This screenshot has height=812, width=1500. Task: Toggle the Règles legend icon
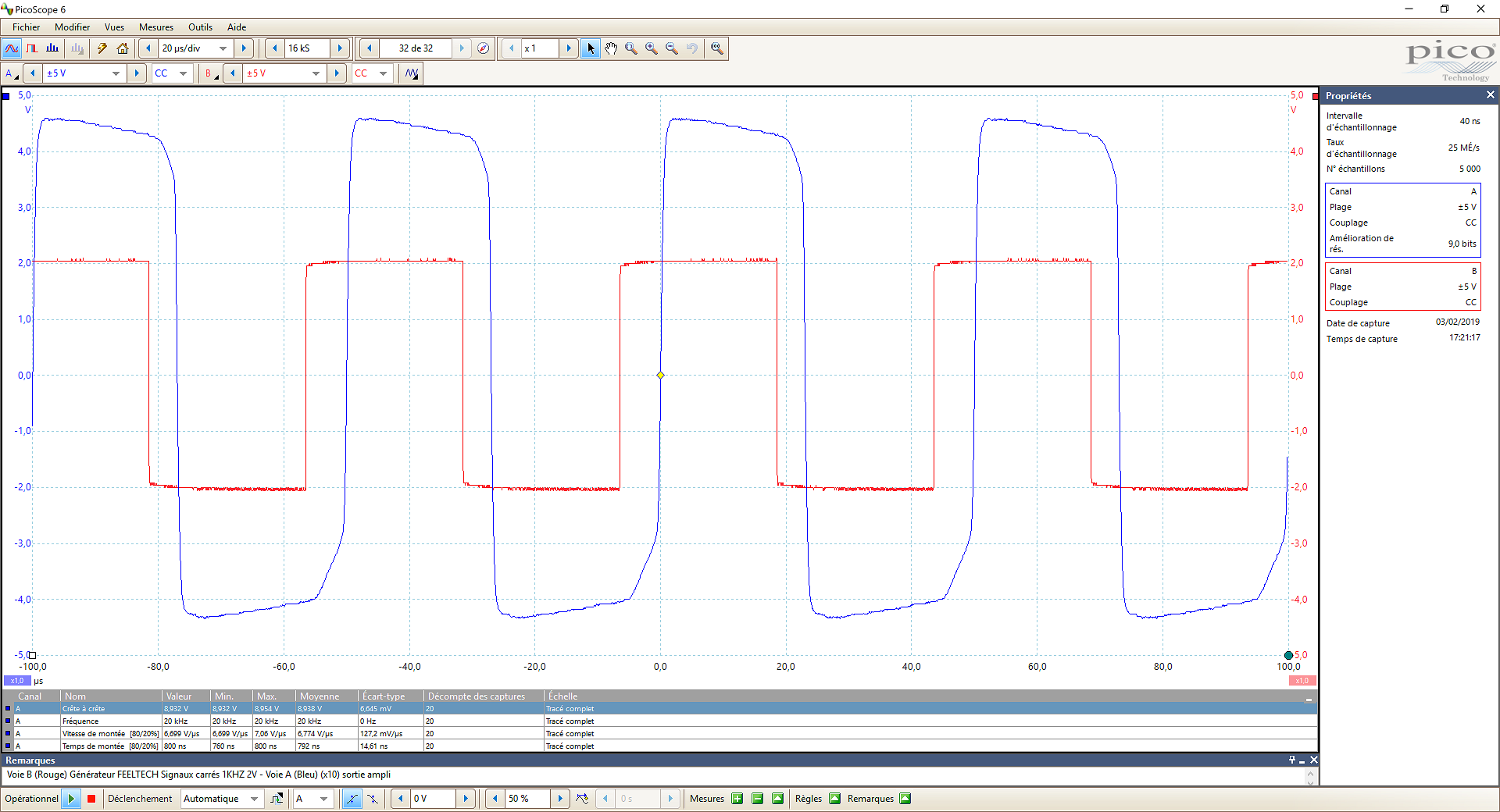(x=834, y=799)
